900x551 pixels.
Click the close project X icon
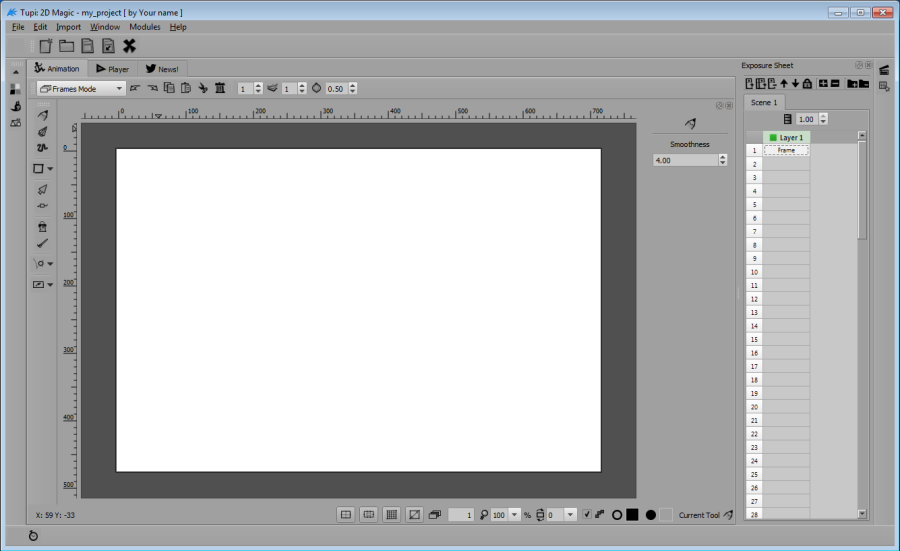click(129, 46)
